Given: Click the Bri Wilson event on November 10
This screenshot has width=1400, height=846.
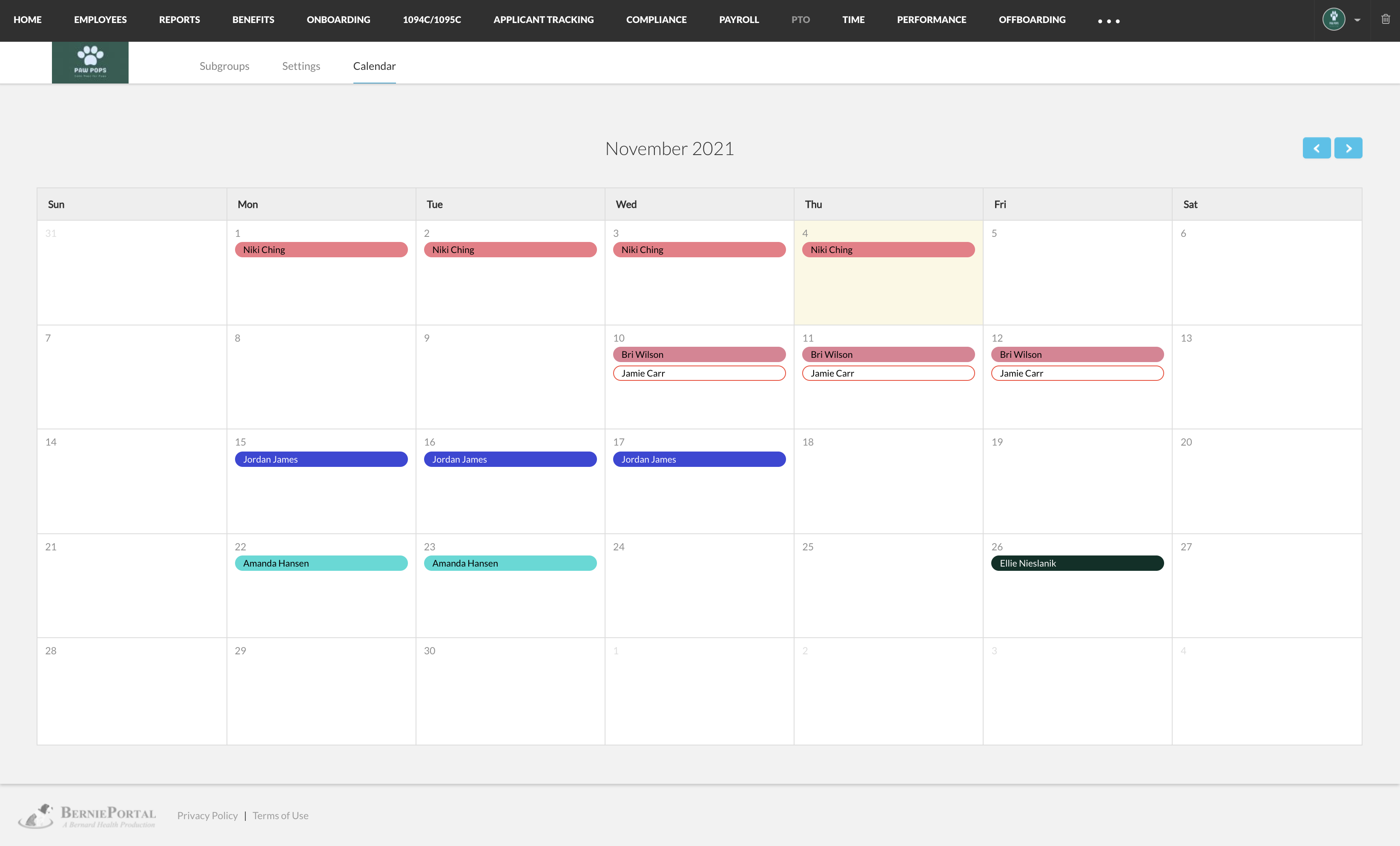Looking at the screenshot, I should click(700, 354).
